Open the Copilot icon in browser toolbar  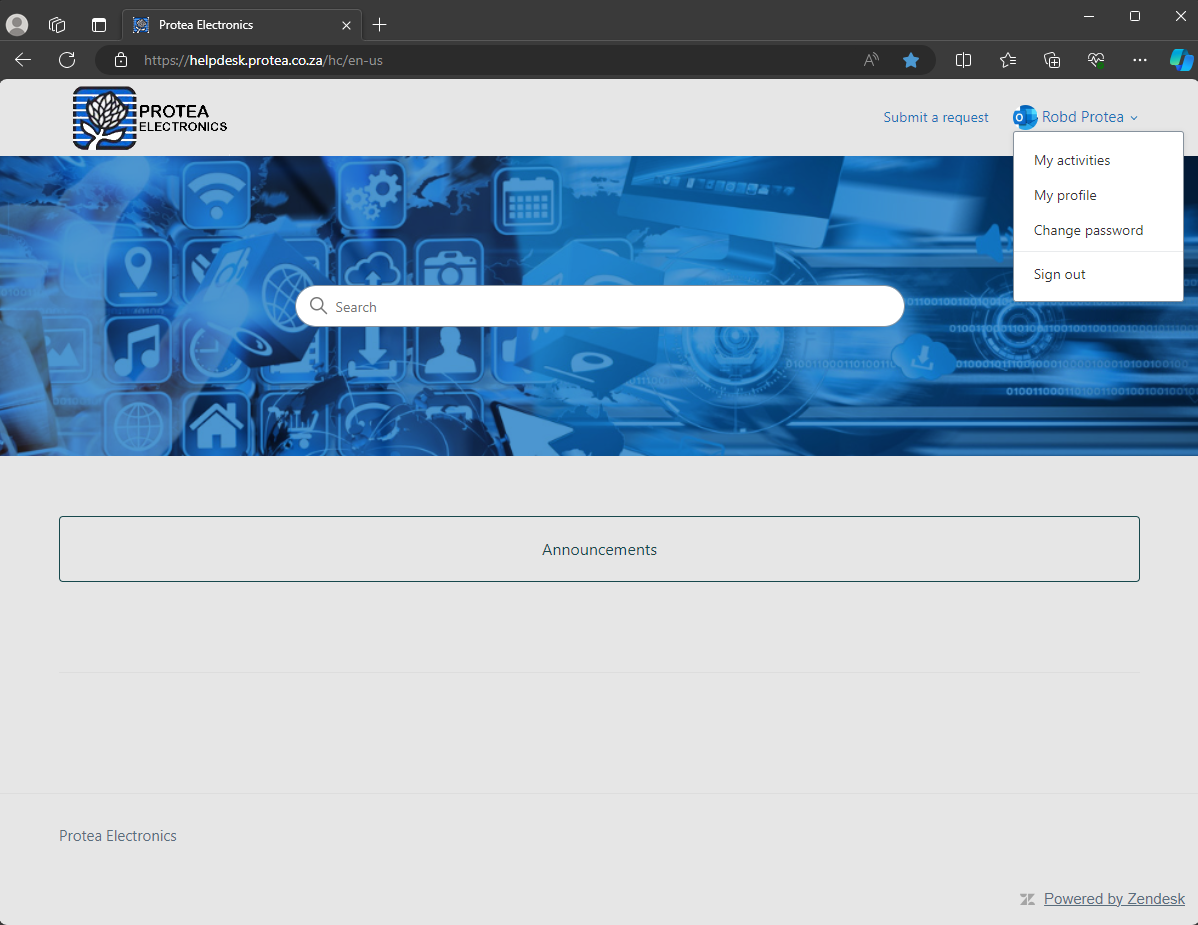[1181, 60]
